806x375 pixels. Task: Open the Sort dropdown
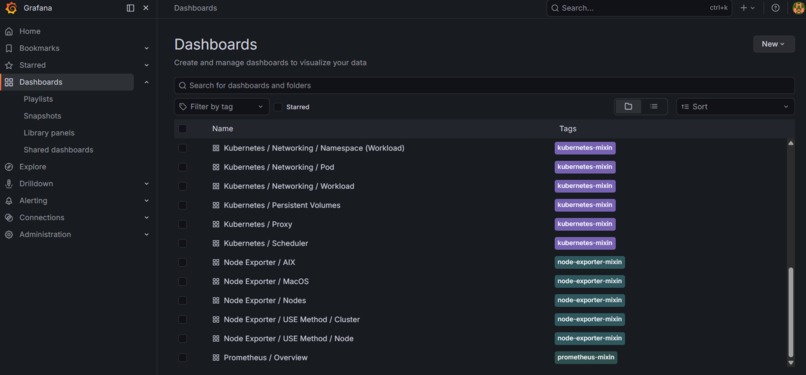(x=735, y=107)
